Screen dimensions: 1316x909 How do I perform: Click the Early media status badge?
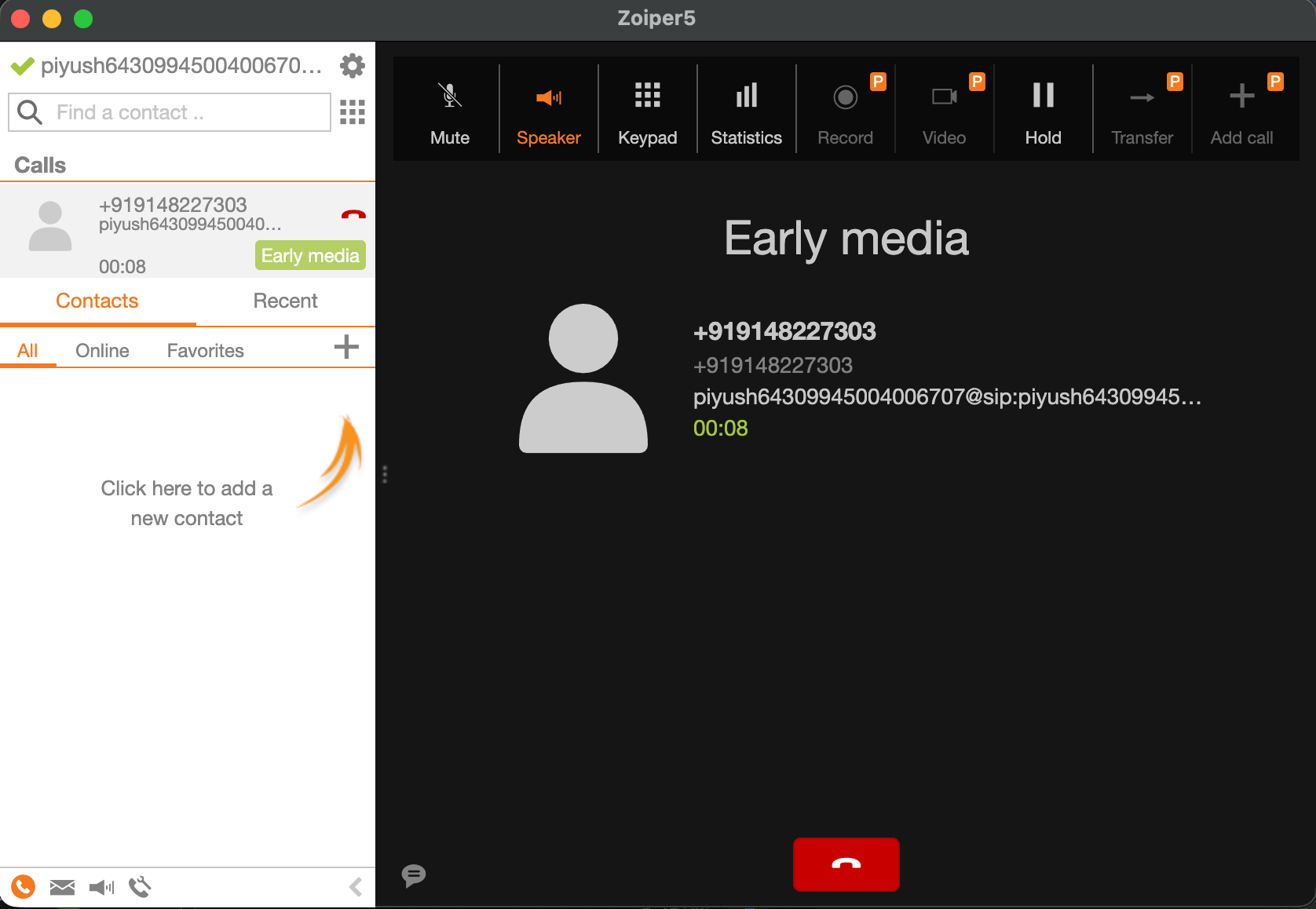click(x=310, y=255)
